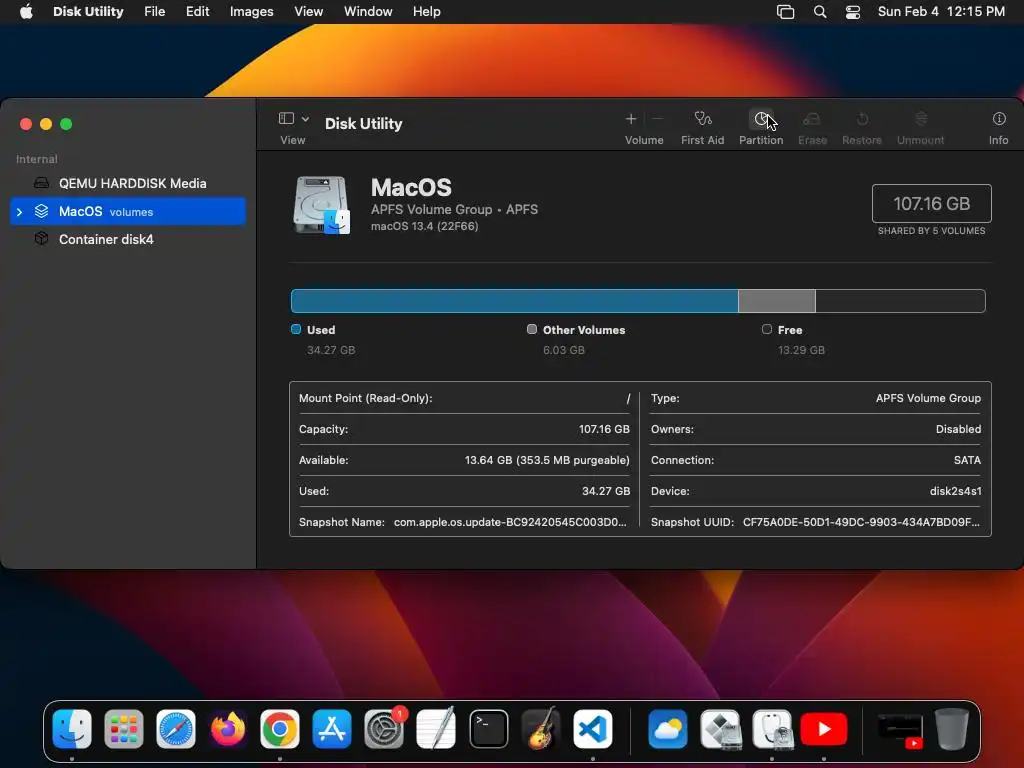Add a new volume with the plus button

point(630,119)
